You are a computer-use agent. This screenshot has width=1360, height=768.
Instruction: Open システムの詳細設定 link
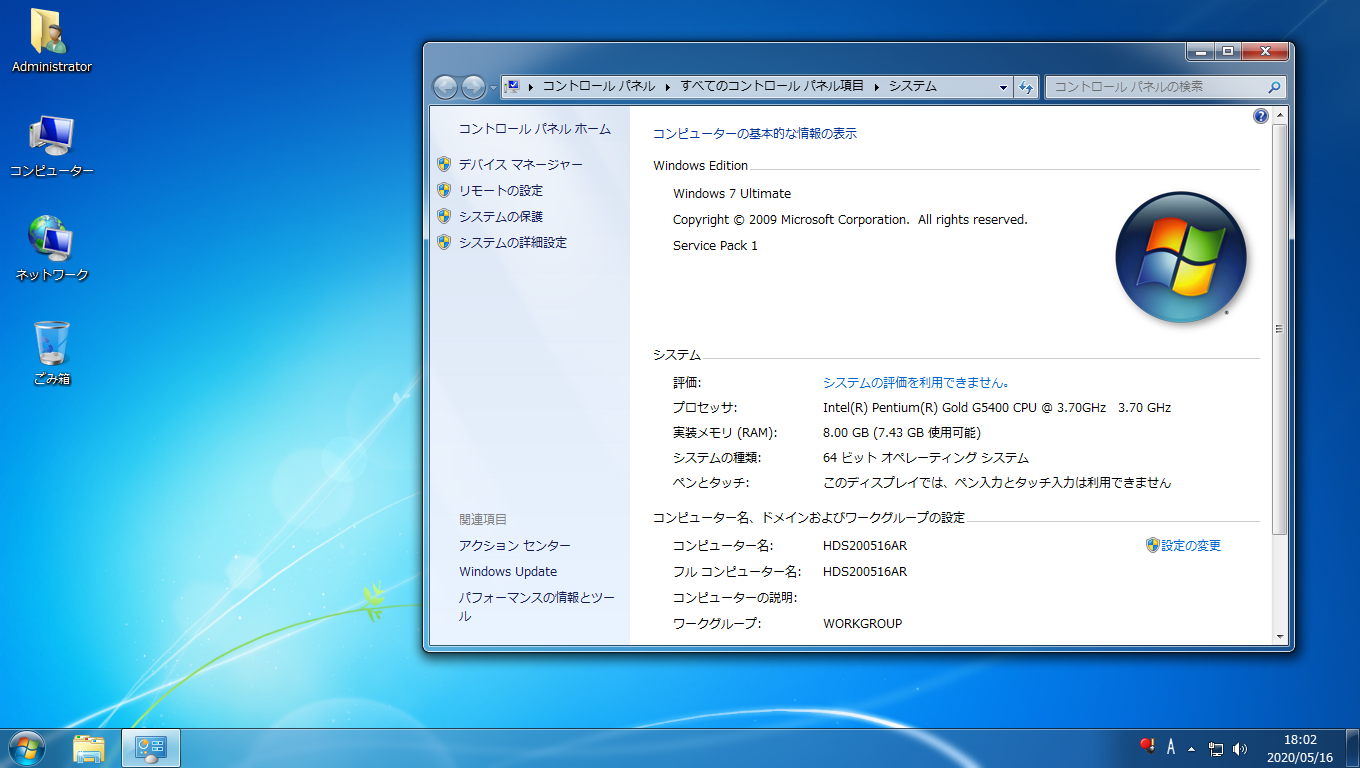click(x=512, y=242)
